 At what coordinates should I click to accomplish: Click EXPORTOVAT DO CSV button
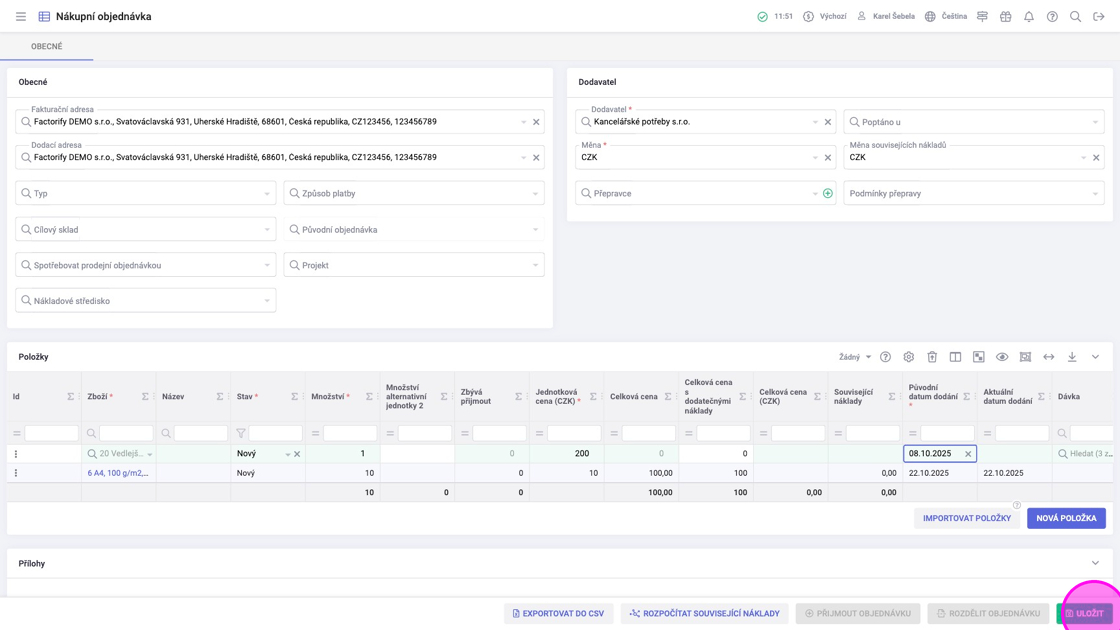click(x=558, y=613)
